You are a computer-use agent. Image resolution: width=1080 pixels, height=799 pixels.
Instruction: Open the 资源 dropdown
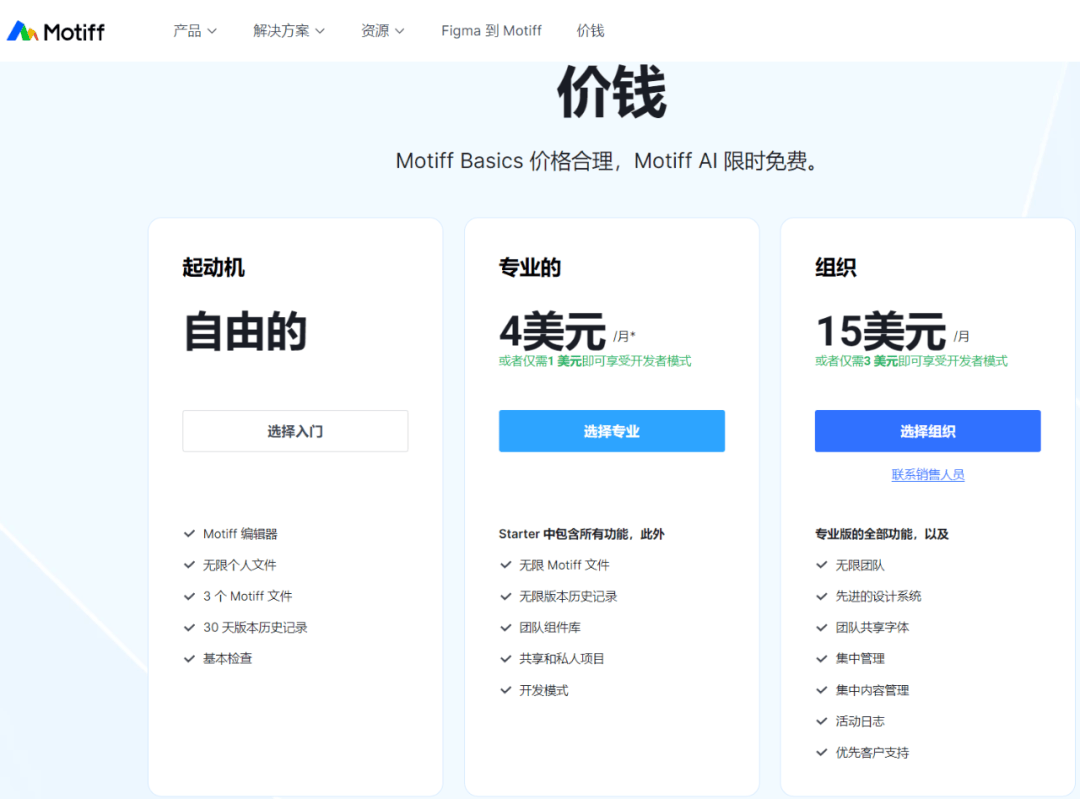pos(383,31)
